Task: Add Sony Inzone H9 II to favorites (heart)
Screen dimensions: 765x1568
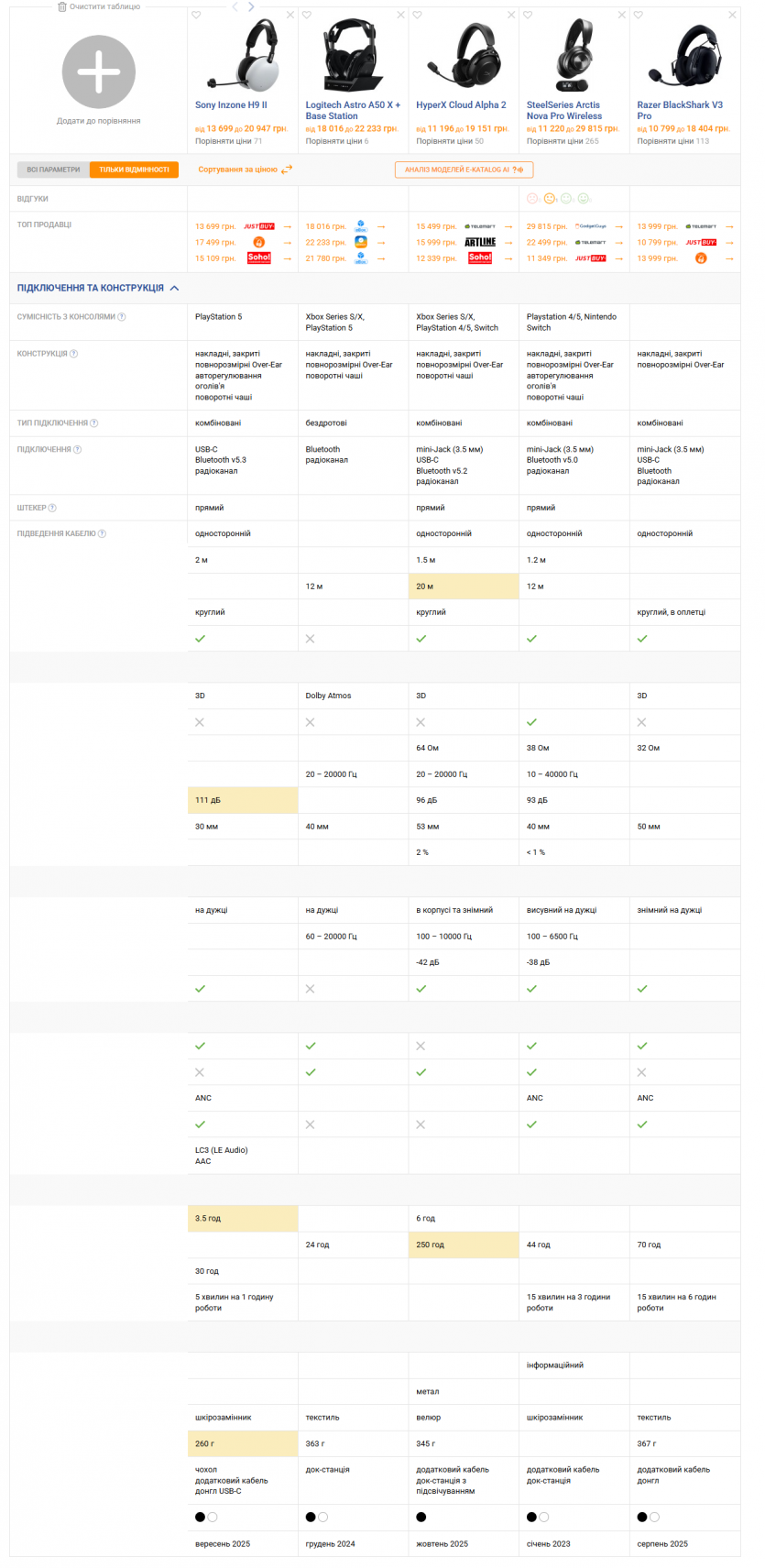Action: (x=196, y=16)
